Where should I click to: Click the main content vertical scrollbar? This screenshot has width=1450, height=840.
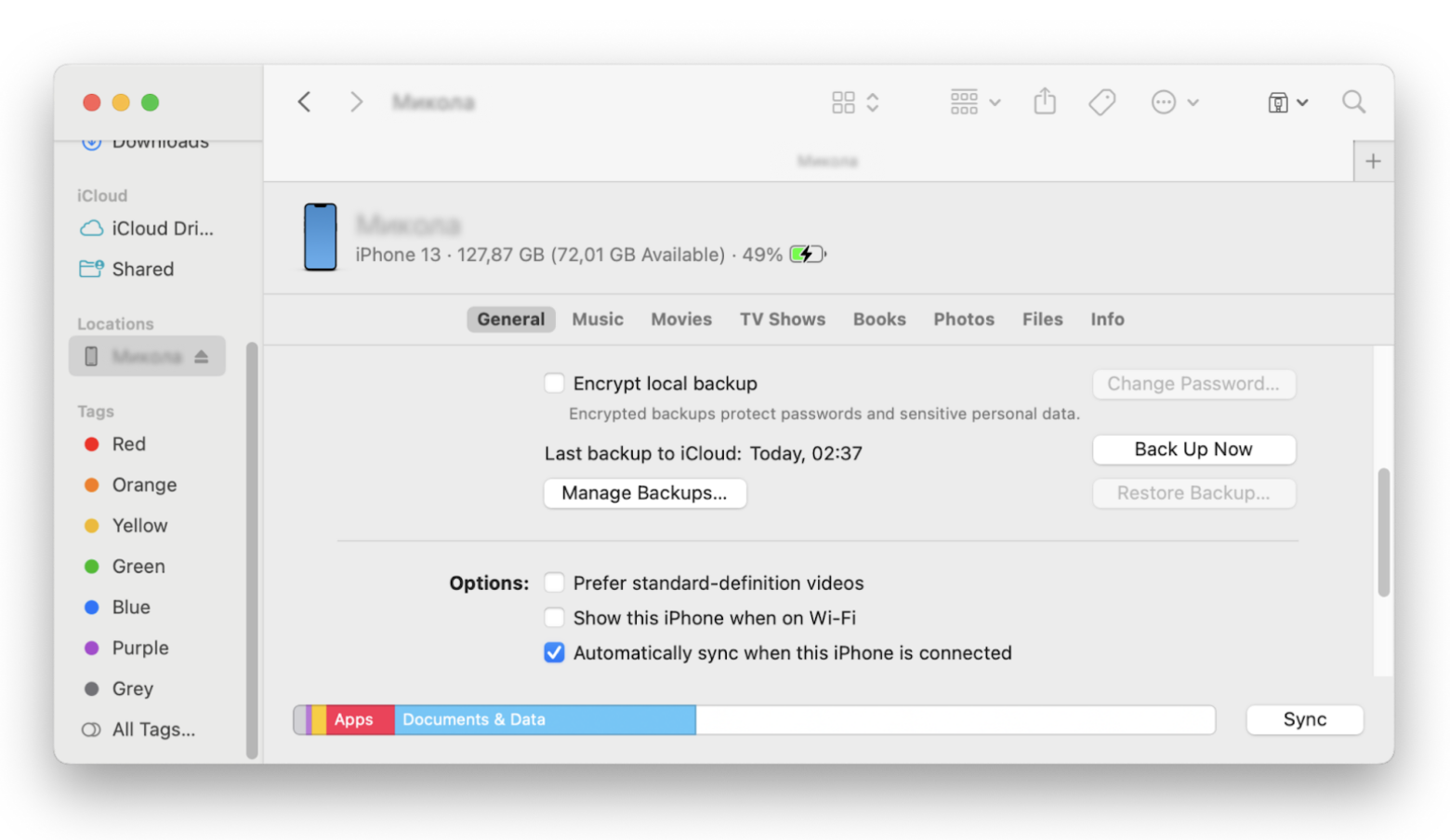click(1383, 532)
